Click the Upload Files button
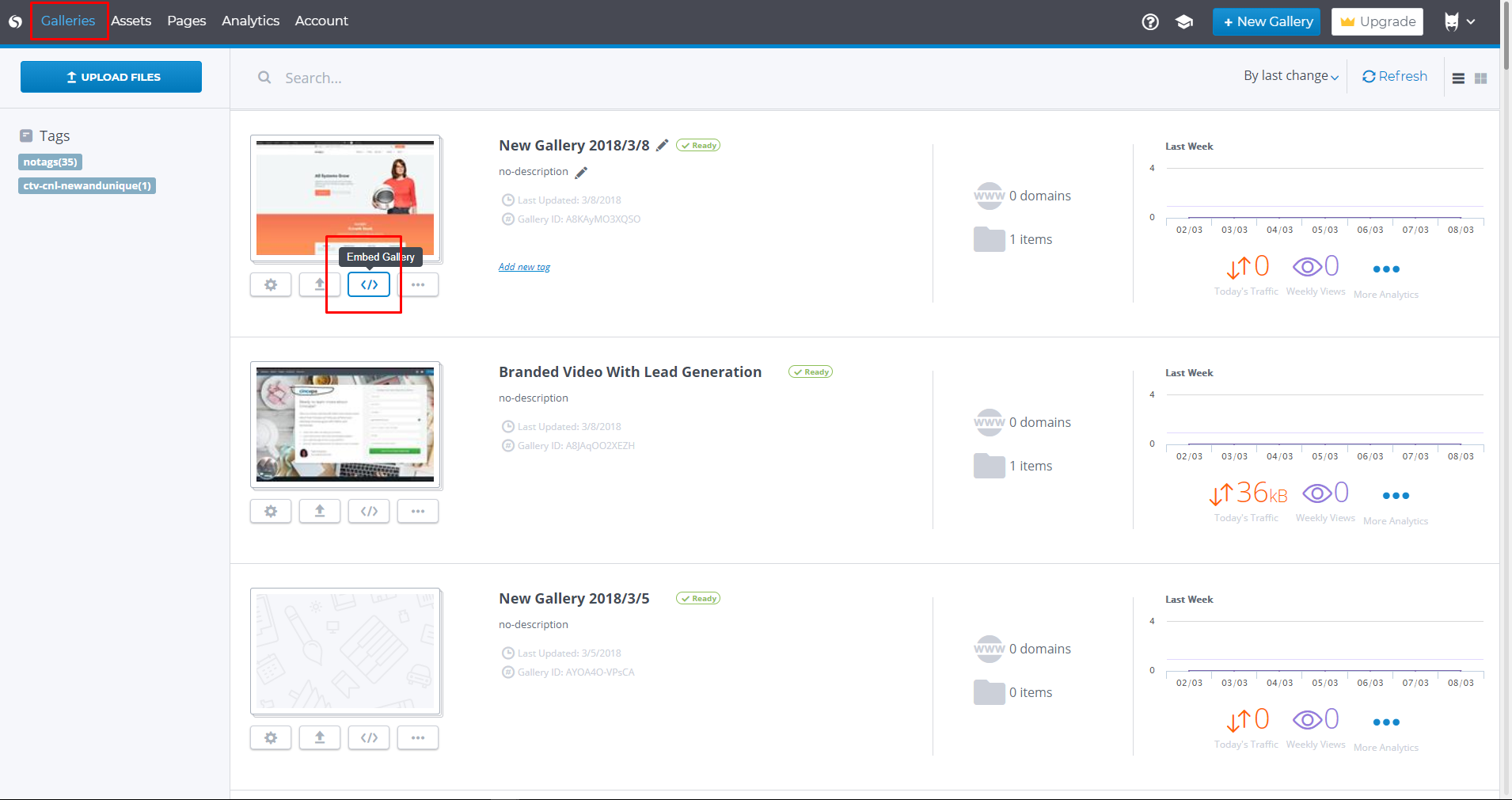Screen dimensions: 1512x800 (111, 77)
